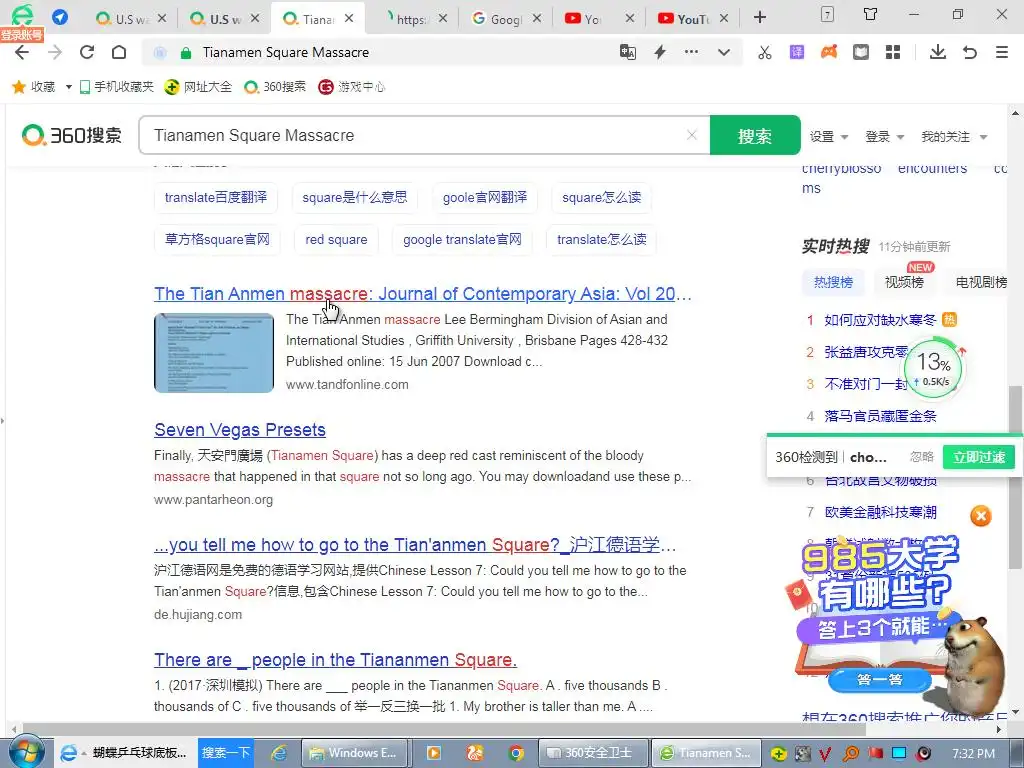
Task: Select related search translate百度翻译
Action: [216, 197]
